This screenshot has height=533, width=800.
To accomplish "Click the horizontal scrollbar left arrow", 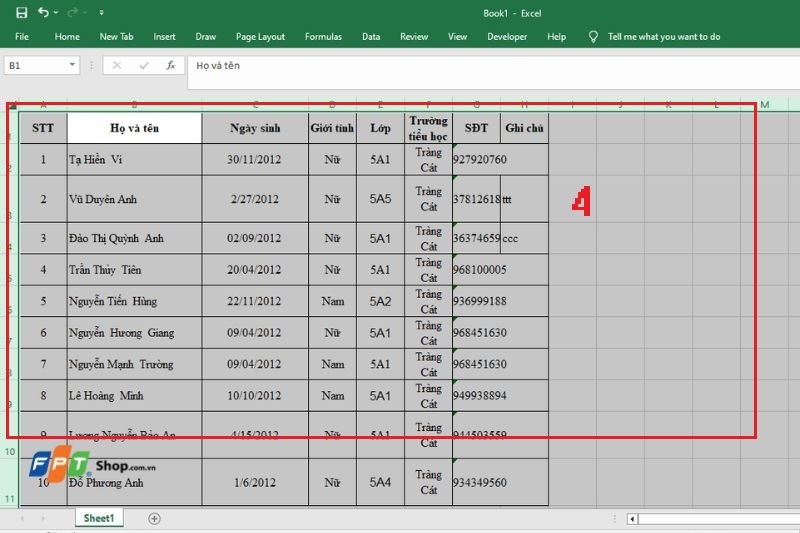I will tap(632, 519).
